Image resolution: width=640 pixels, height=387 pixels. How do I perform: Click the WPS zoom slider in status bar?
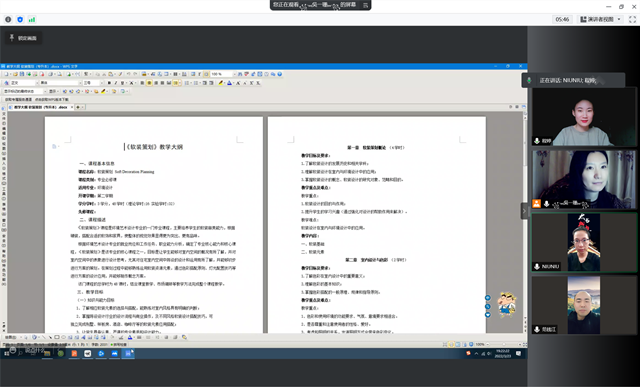pyautogui.click(x=505, y=345)
